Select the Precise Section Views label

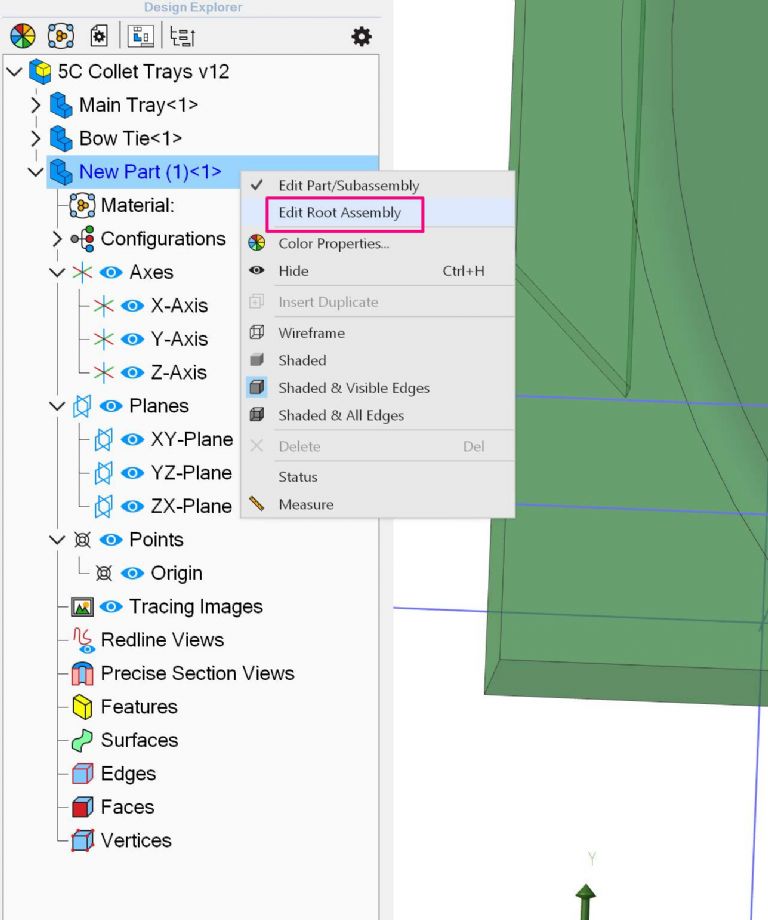point(198,674)
